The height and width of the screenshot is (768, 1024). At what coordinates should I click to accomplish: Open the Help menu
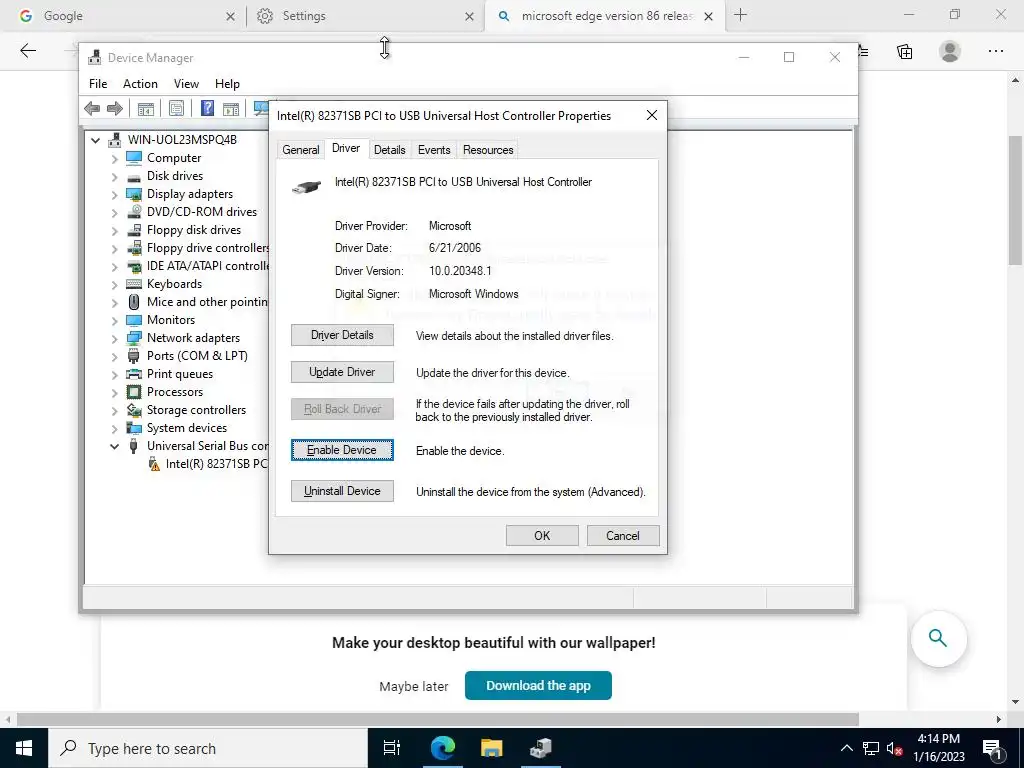click(x=227, y=84)
